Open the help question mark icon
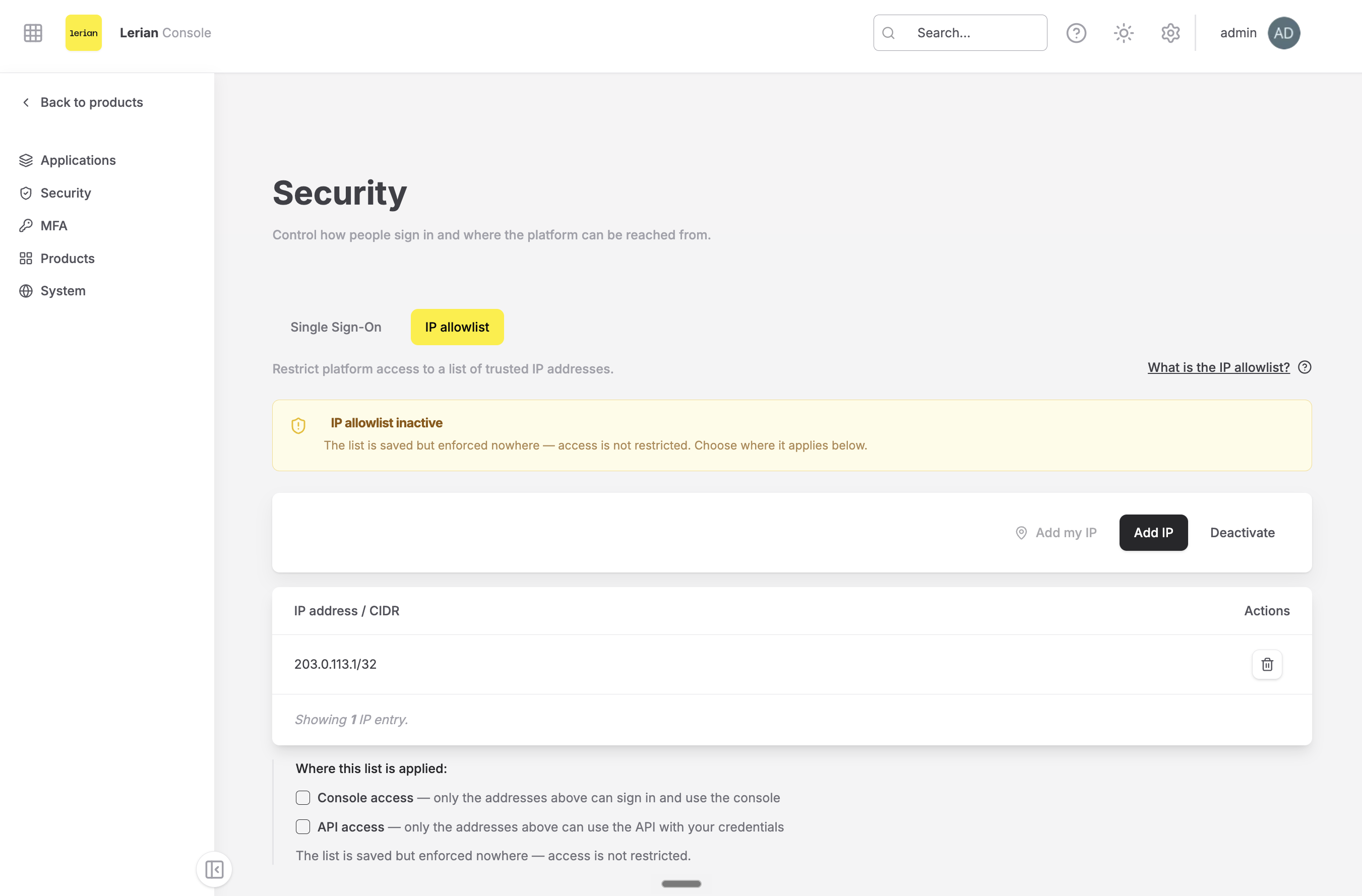The height and width of the screenshot is (896, 1362). pyautogui.click(x=1076, y=33)
